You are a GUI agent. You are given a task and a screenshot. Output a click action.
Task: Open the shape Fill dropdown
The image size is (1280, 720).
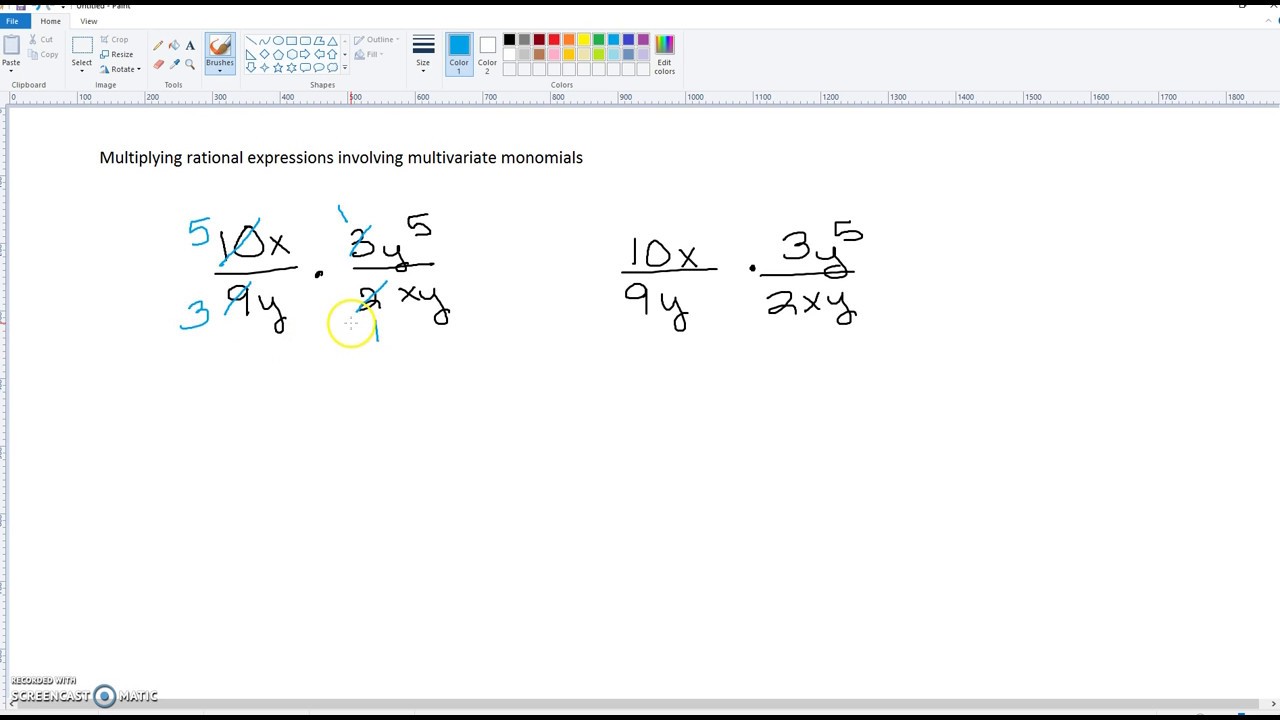[x=369, y=54]
